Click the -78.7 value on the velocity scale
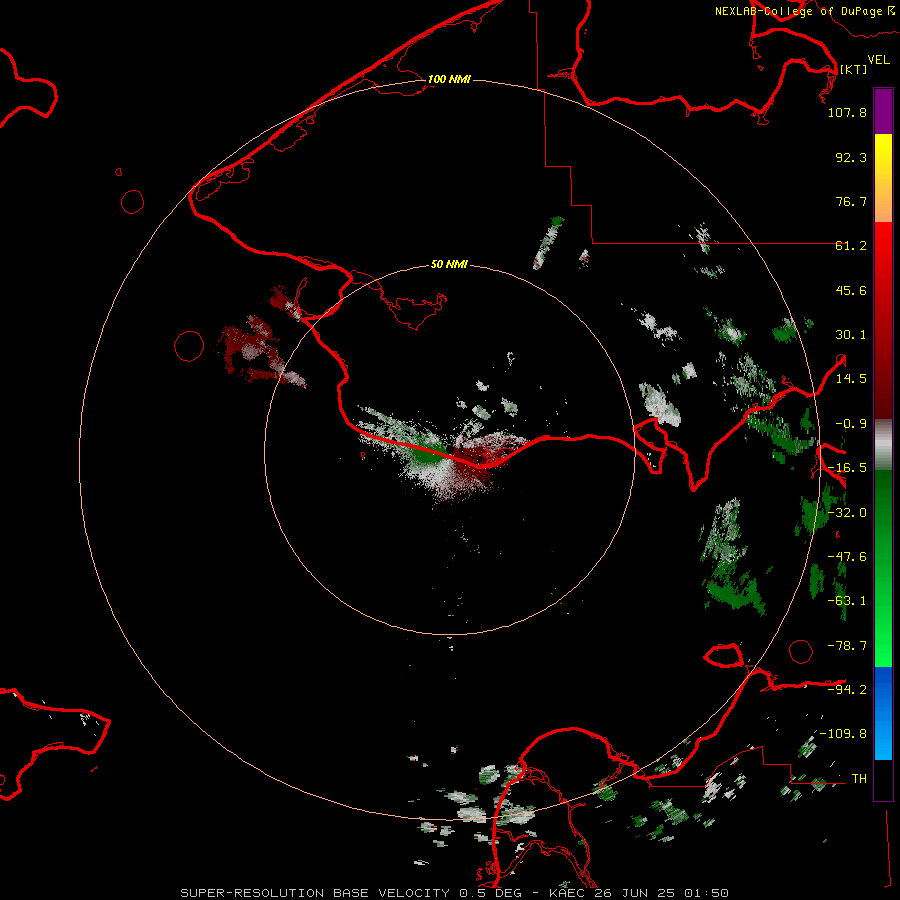Screen dimensions: 900x900 847,646
